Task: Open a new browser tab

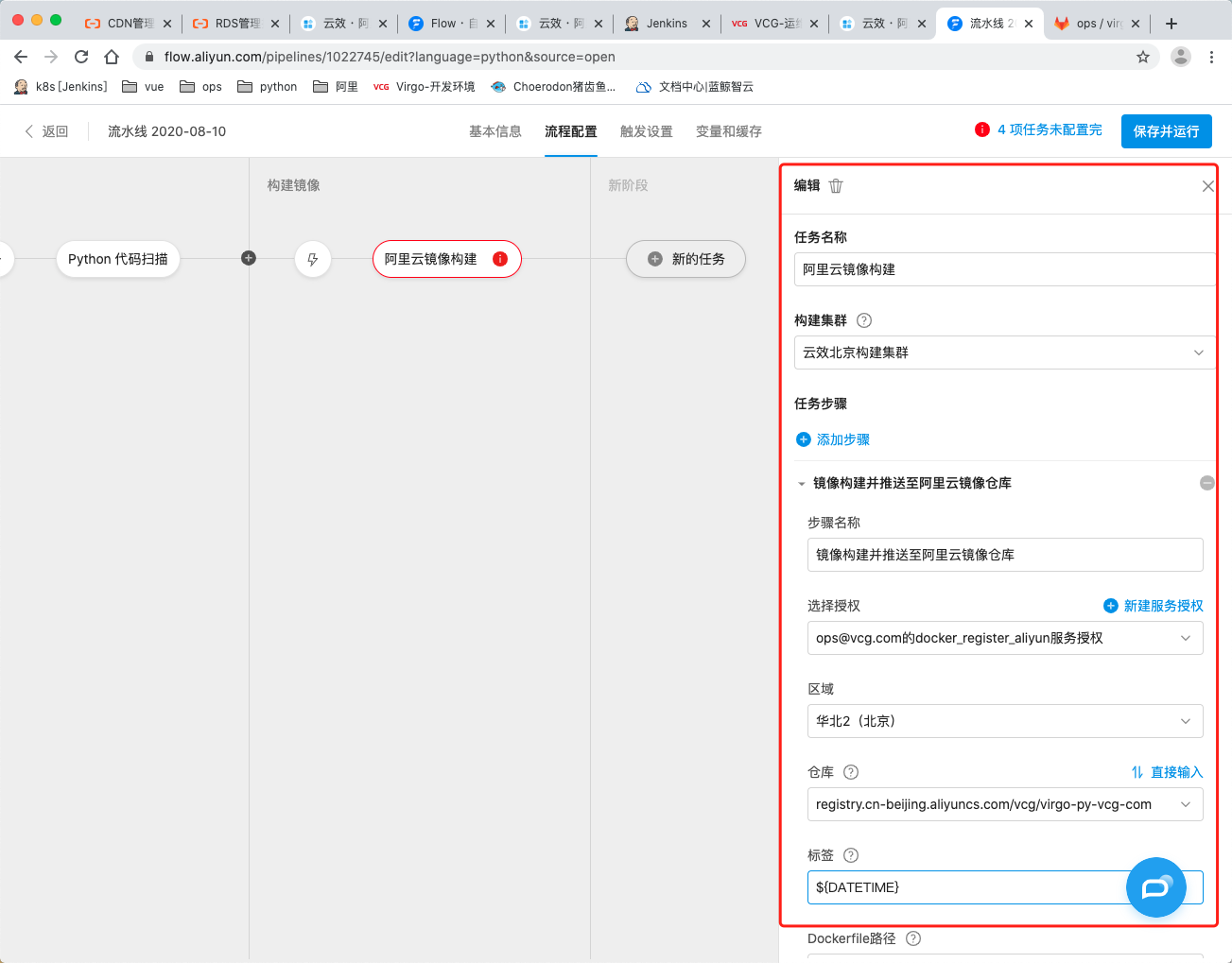Action: point(1171,24)
